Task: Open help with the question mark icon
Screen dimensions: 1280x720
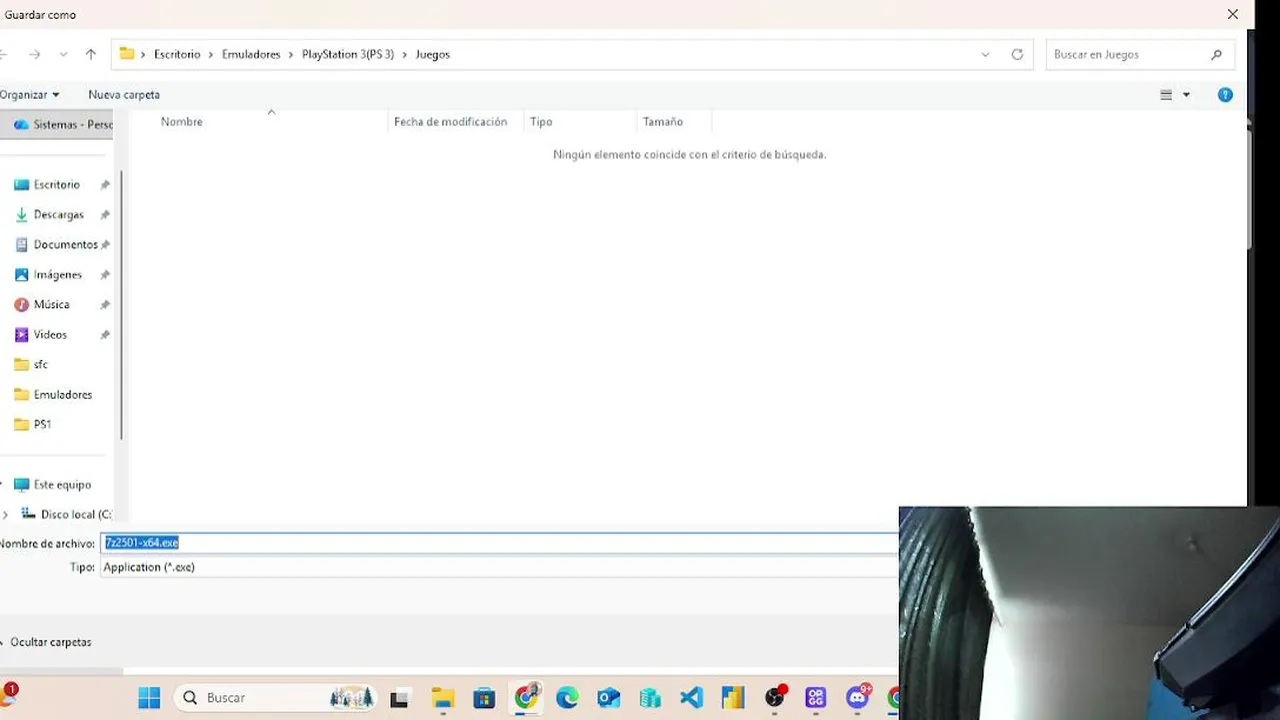Action: pyautogui.click(x=1225, y=95)
